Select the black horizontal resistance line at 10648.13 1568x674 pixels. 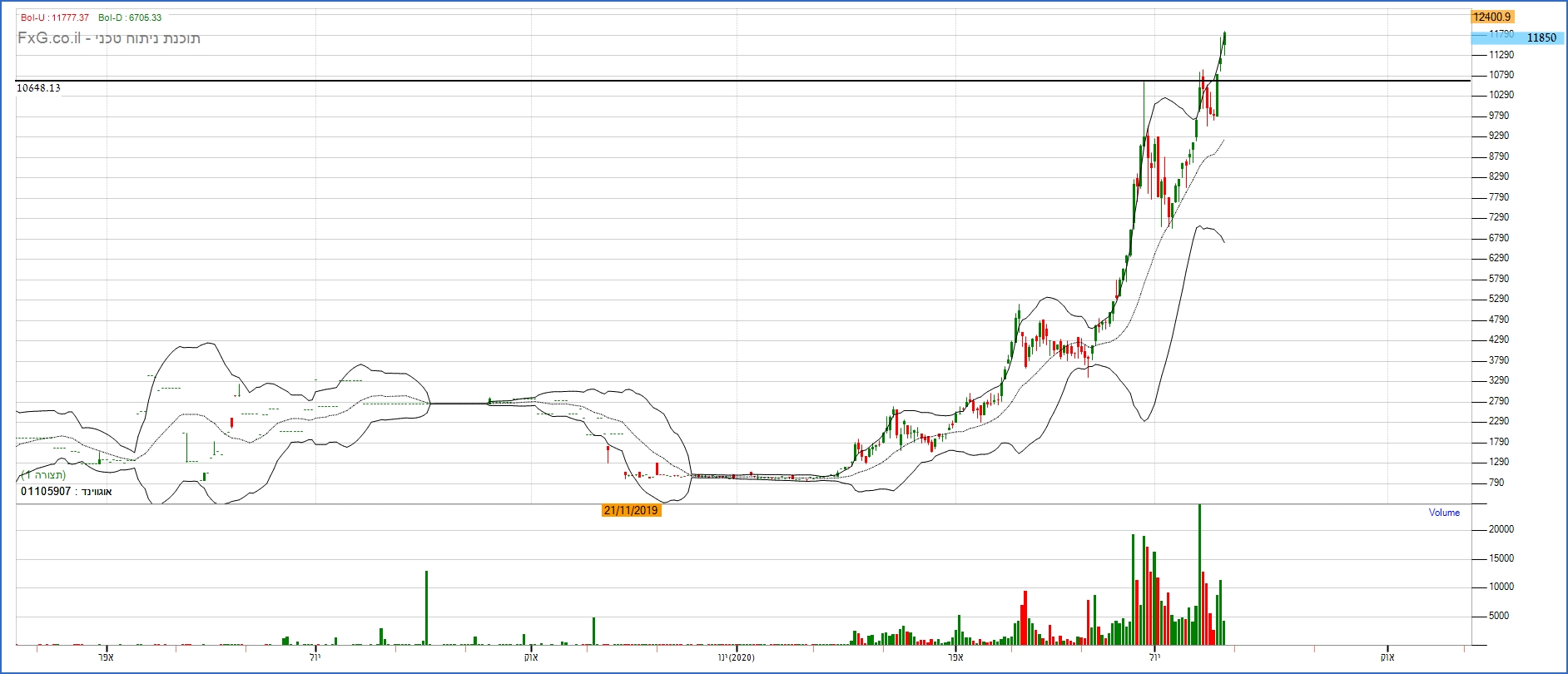(x=742, y=81)
